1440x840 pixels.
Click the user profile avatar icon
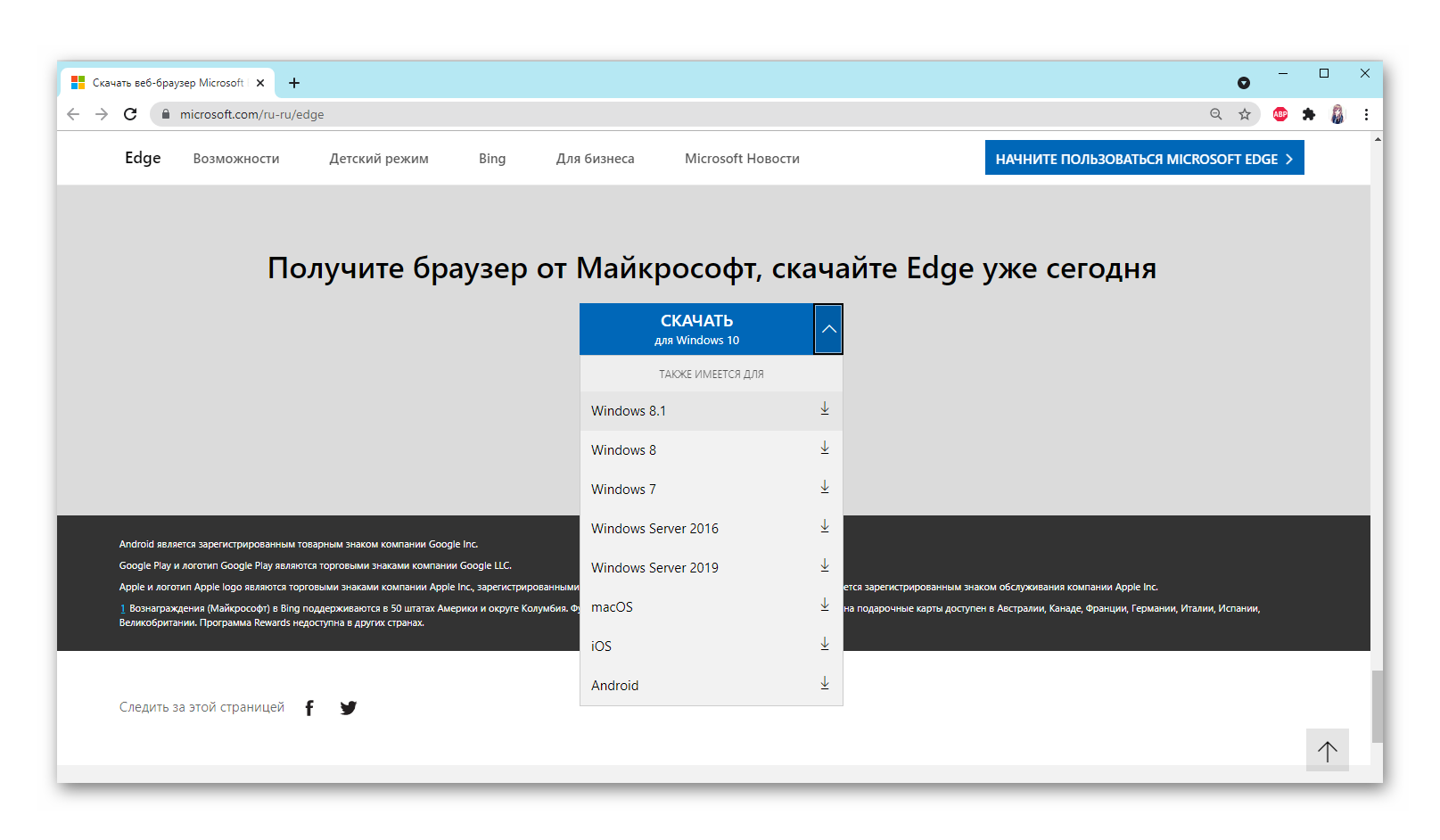[x=1337, y=114]
